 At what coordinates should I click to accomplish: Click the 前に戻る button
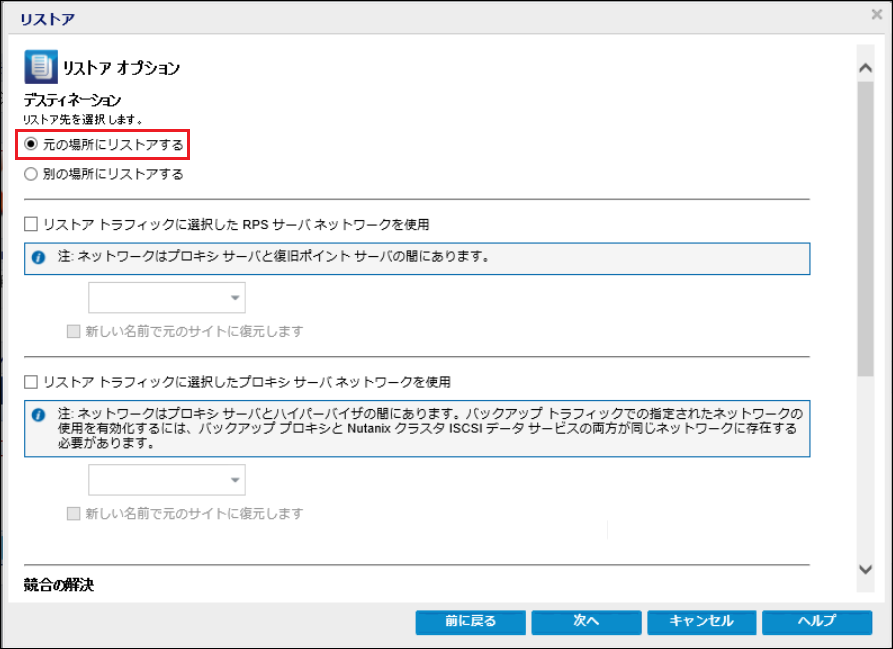(x=469, y=621)
